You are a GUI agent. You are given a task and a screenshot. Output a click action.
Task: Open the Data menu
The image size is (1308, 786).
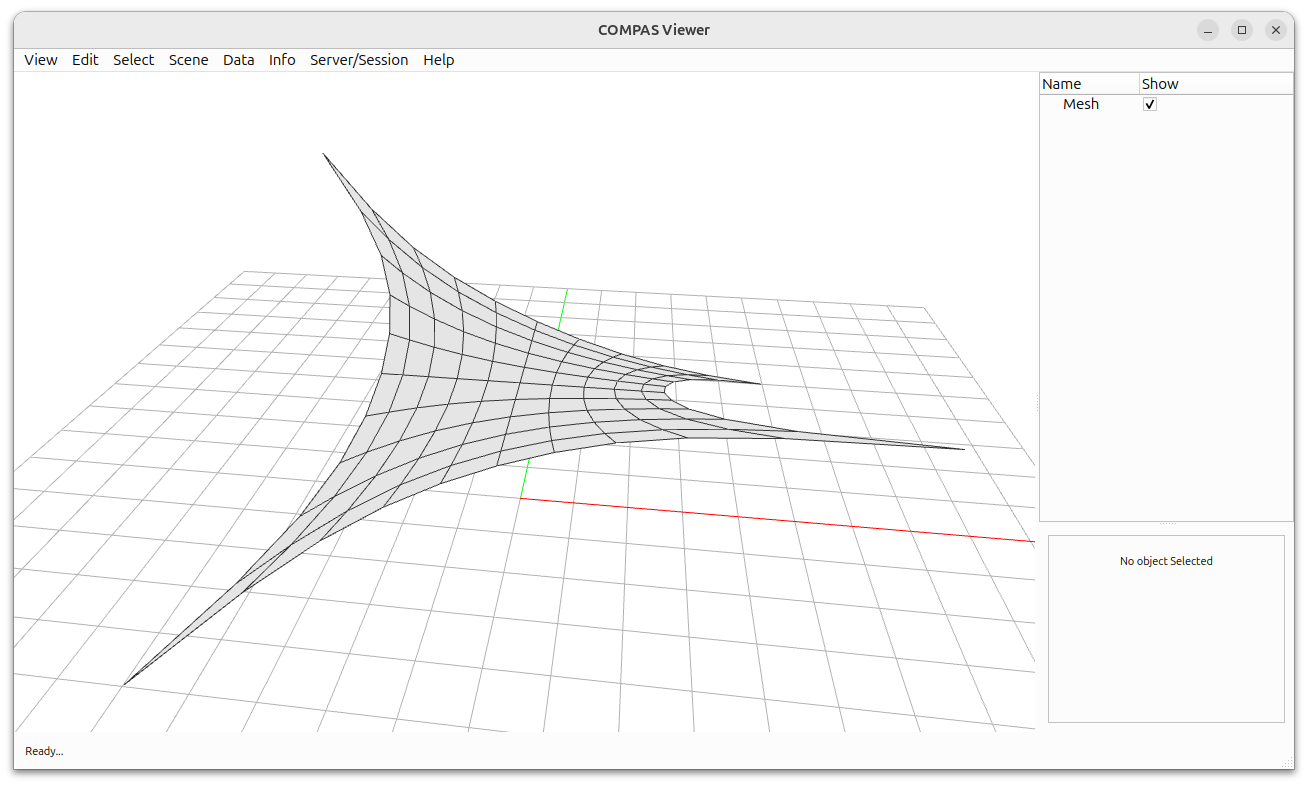pyautogui.click(x=239, y=60)
